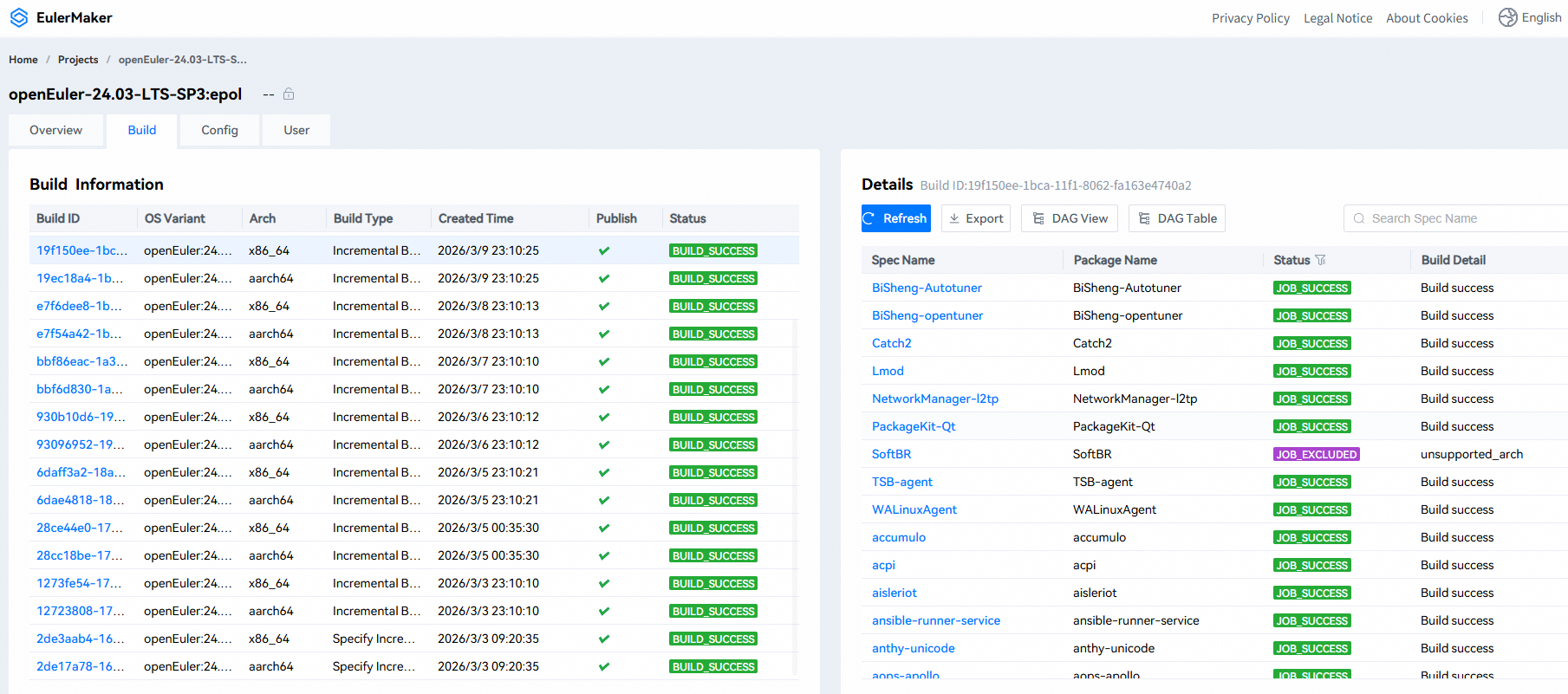Click the lock icon beside the project name

289,94
